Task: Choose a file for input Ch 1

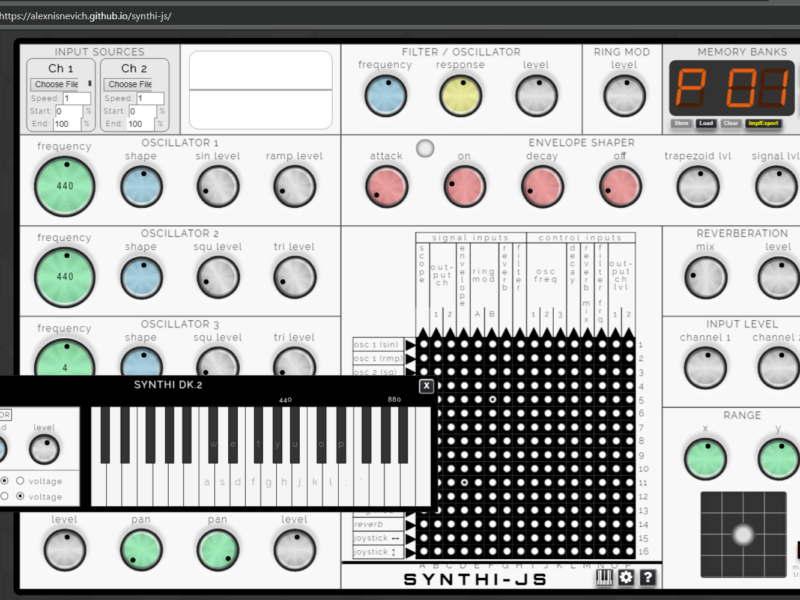Action: (56, 84)
